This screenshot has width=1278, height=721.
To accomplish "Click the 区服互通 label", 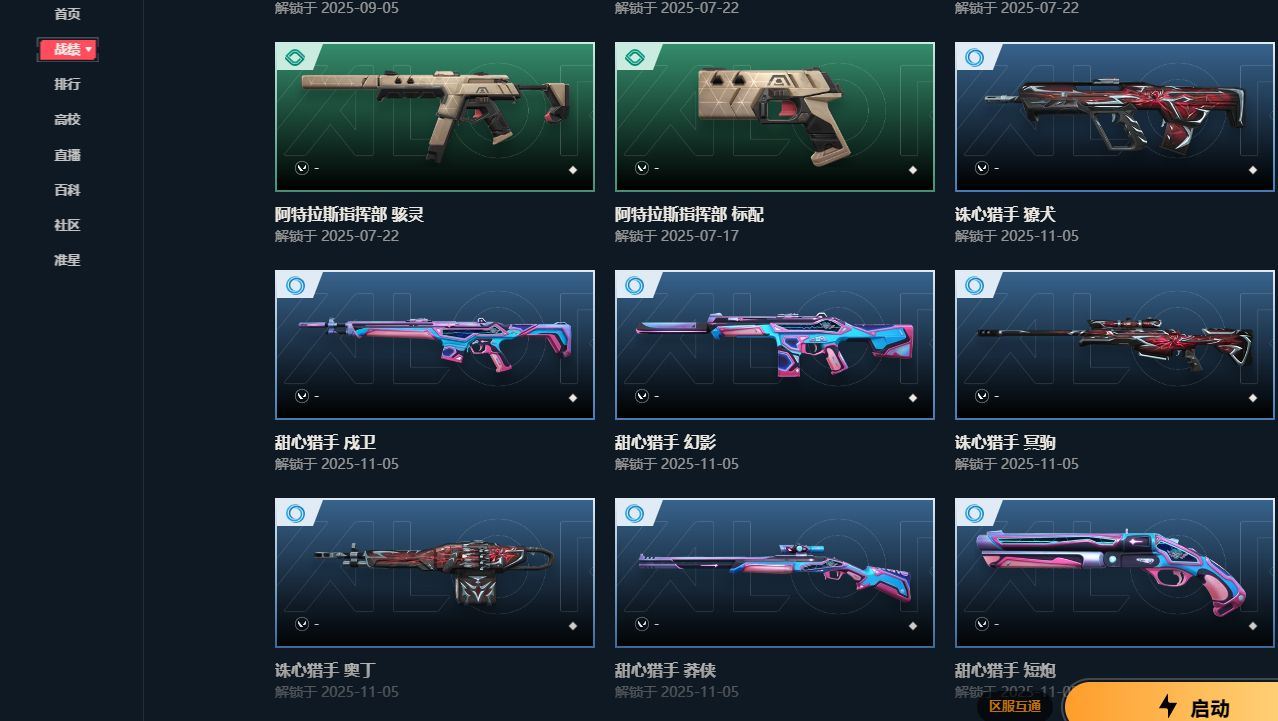I will click(1014, 706).
